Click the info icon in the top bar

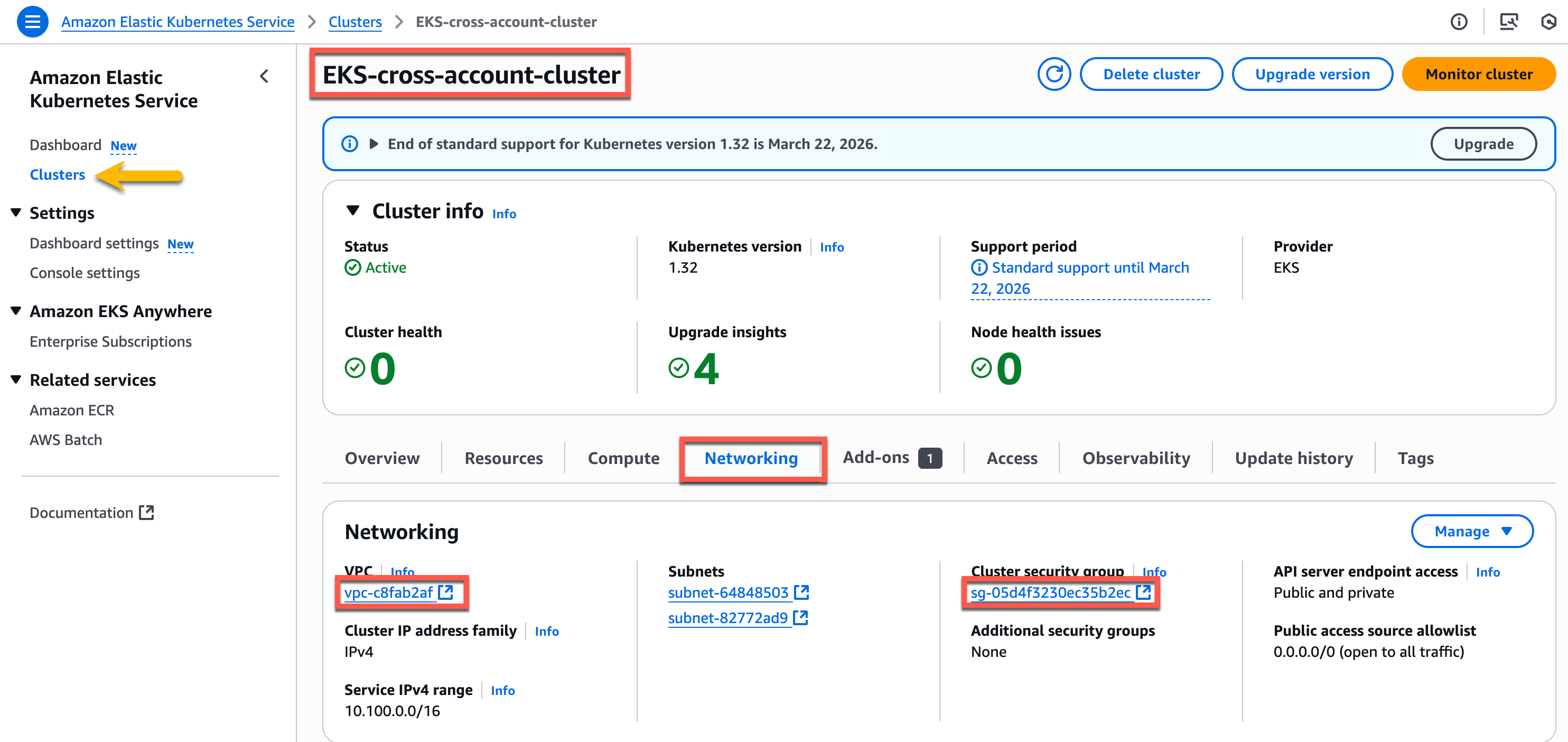pos(1459,21)
